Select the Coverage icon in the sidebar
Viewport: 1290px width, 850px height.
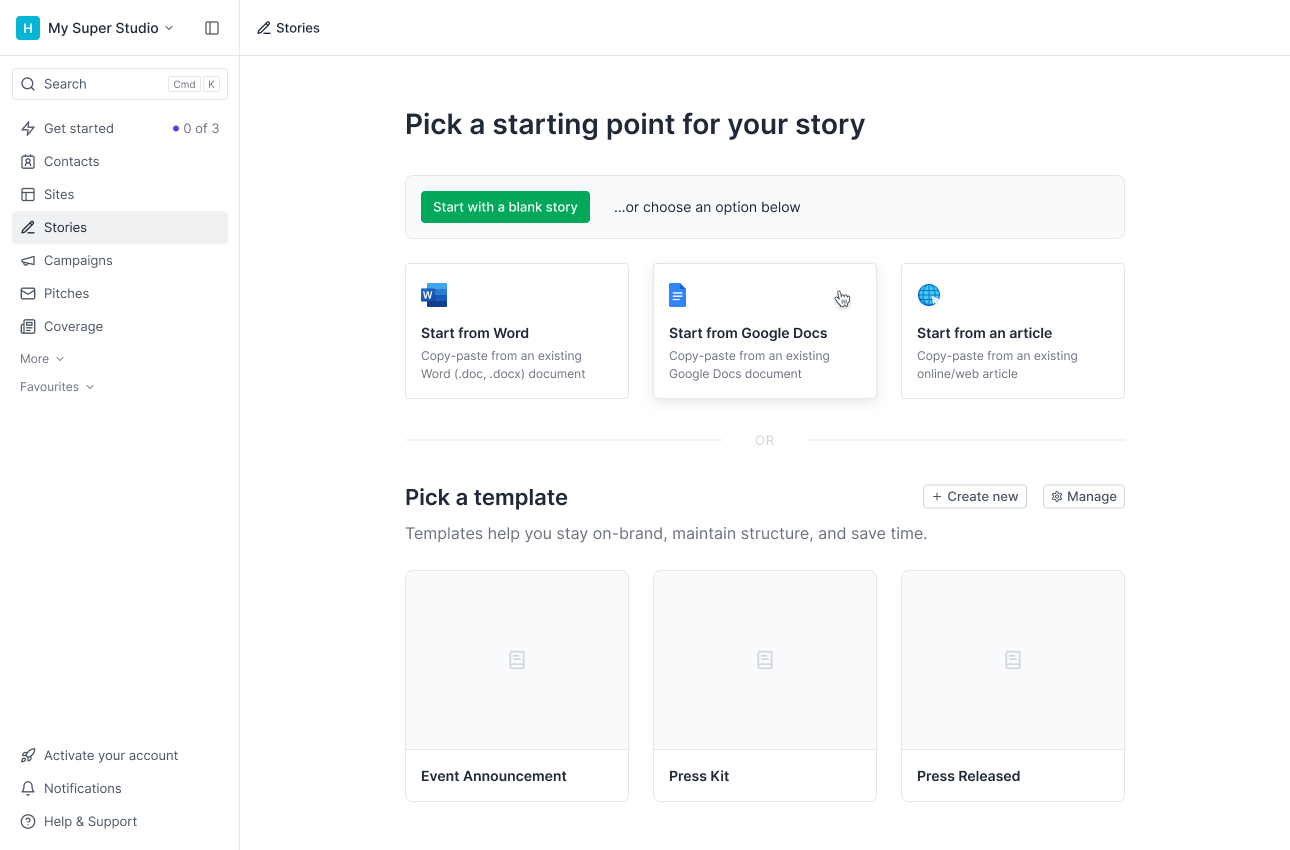point(28,326)
